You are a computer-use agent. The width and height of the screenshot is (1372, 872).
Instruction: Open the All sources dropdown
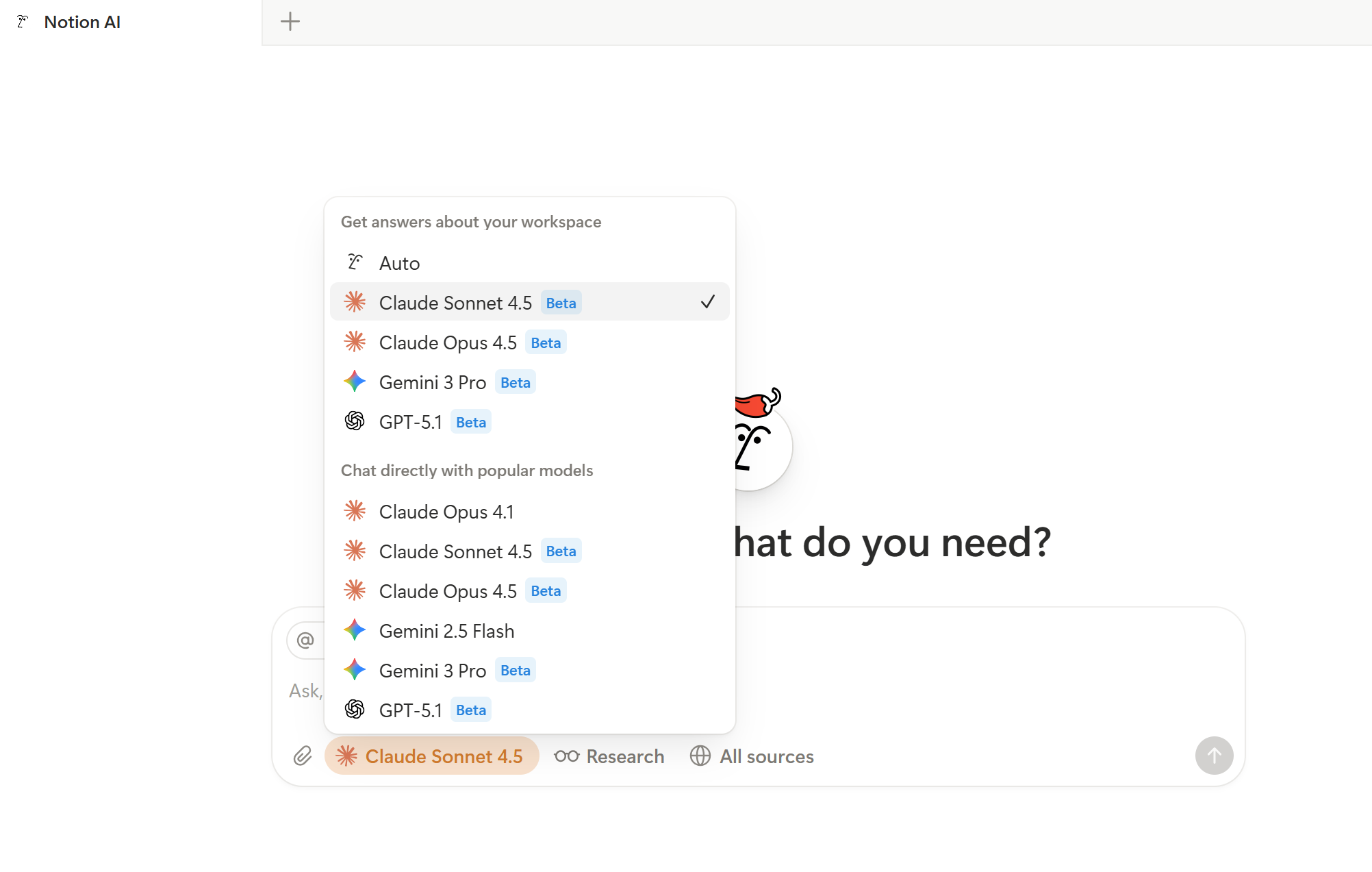tap(766, 756)
